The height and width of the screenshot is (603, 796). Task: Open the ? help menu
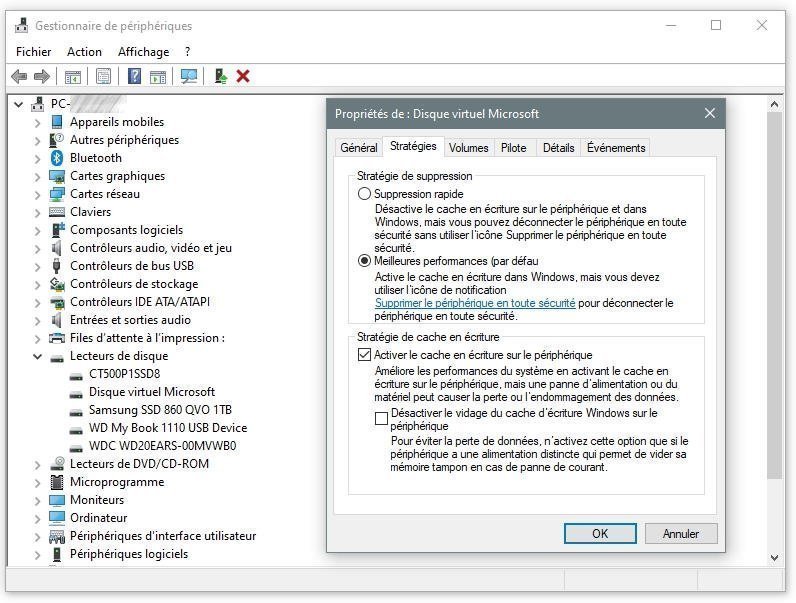(188, 52)
